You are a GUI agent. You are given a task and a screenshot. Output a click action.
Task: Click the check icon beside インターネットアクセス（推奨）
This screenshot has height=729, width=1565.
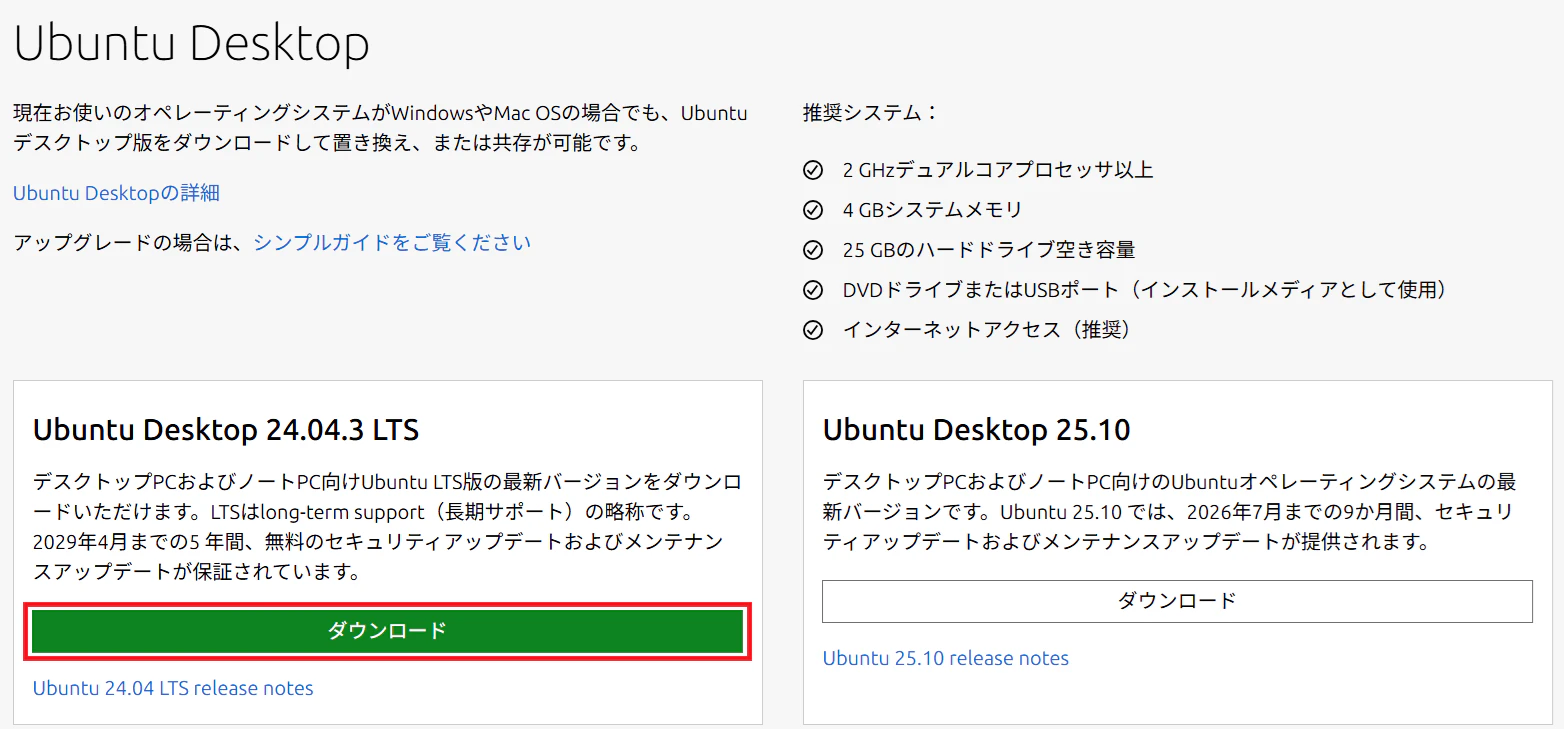coord(813,330)
